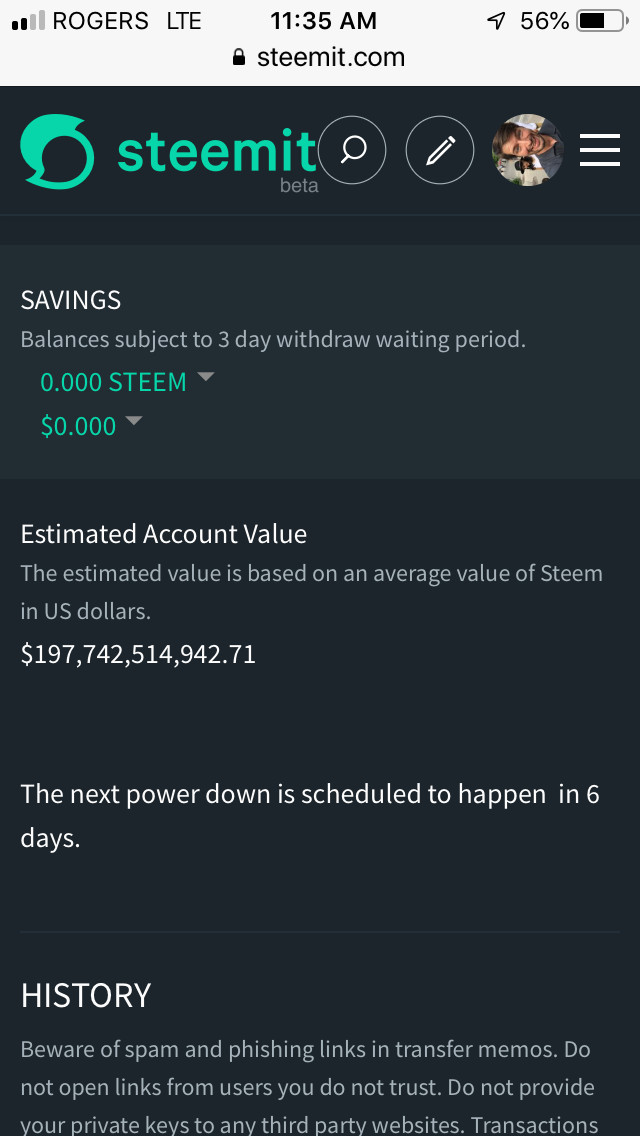Tap the steemit.com address bar
This screenshot has height=1136, width=640.
click(330, 58)
